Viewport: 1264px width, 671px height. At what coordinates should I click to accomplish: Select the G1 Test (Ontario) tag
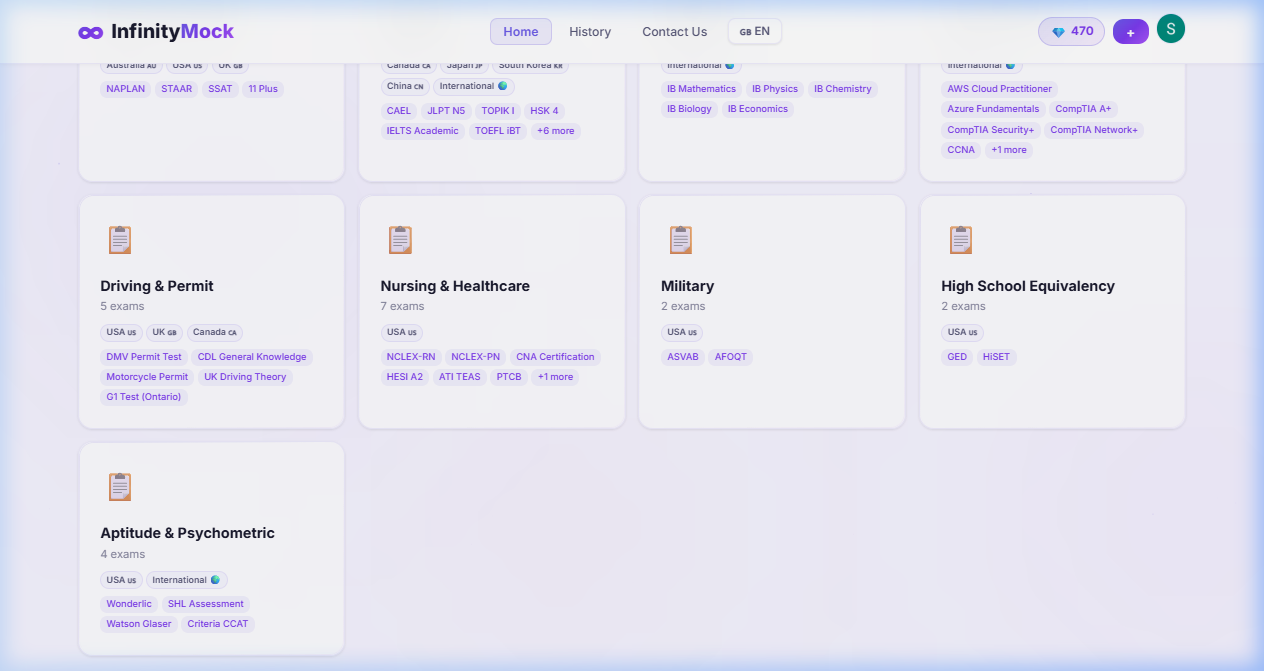point(144,397)
